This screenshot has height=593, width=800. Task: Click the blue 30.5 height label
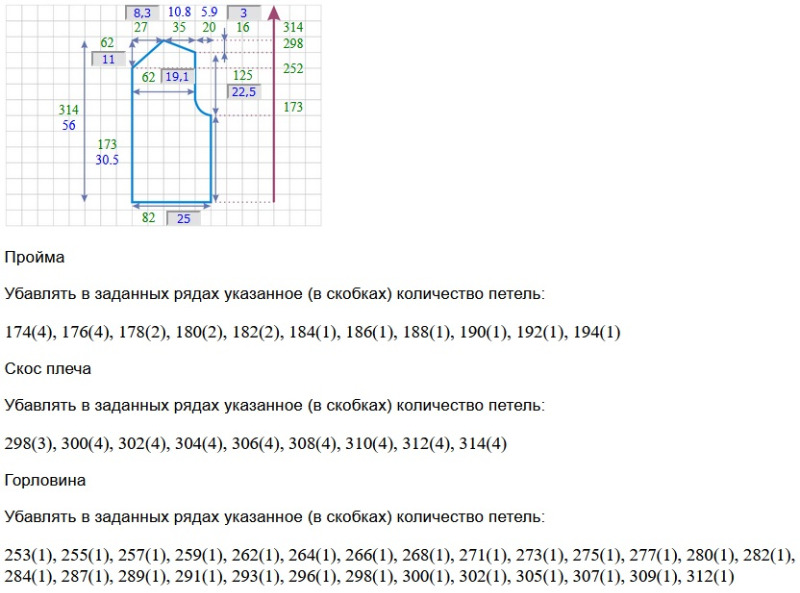107,160
